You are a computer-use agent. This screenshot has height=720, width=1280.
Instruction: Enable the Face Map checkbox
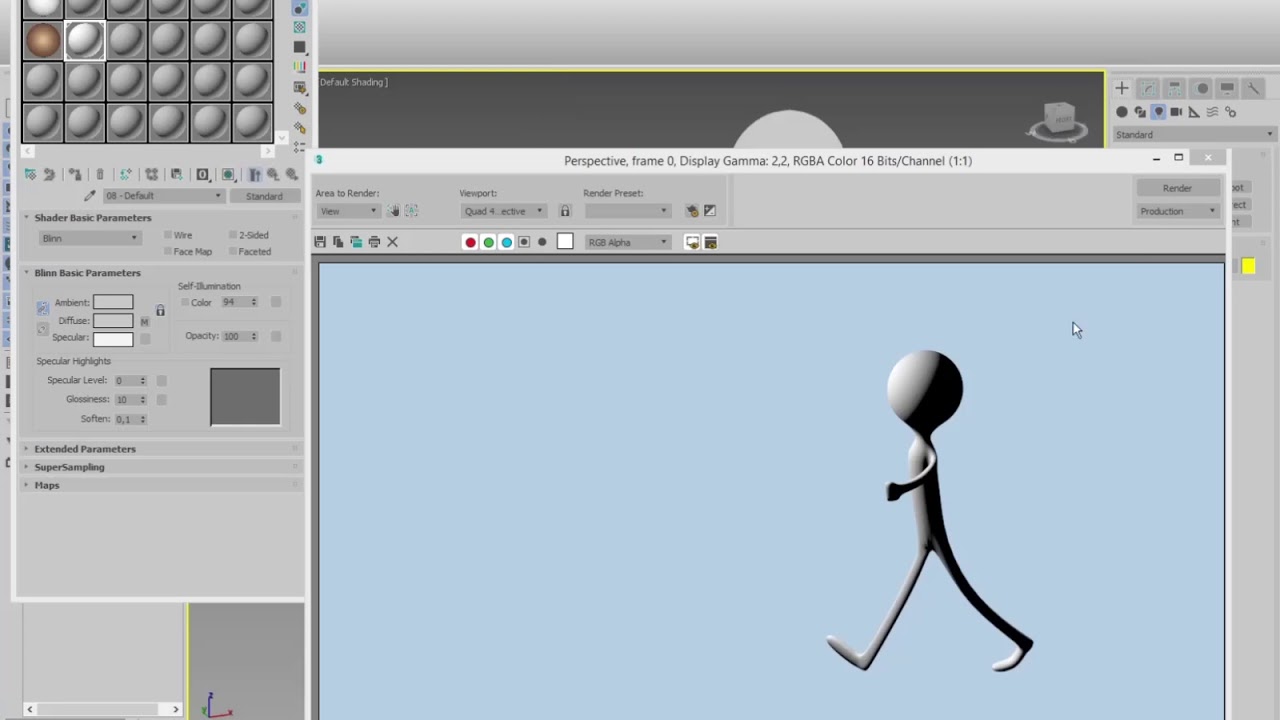[168, 252]
